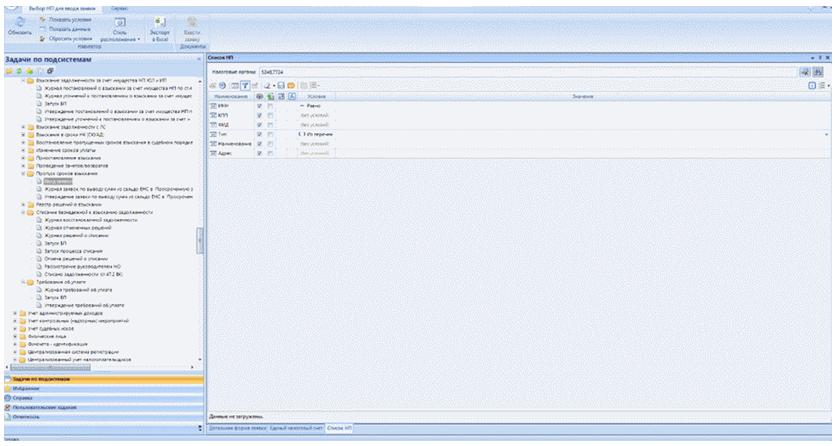Expand the Реестр решений о взыскании folder
This screenshot has height=446, width=835.
pyautogui.click(x=24, y=204)
